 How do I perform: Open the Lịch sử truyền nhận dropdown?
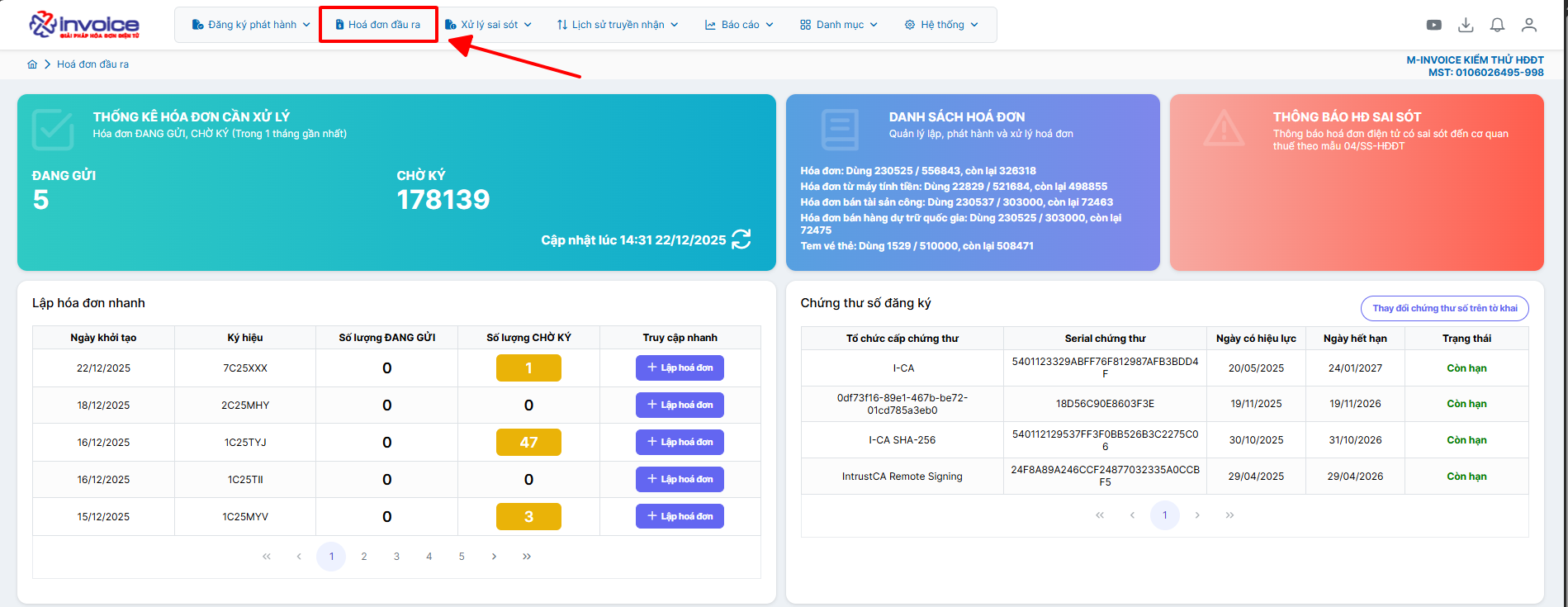(x=617, y=25)
